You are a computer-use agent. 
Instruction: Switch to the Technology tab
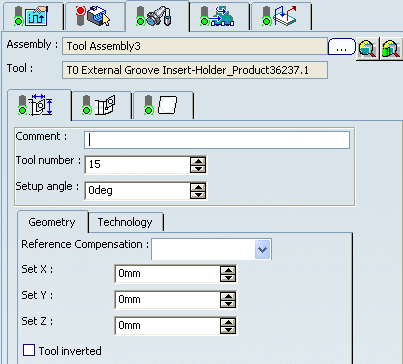tap(125, 222)
